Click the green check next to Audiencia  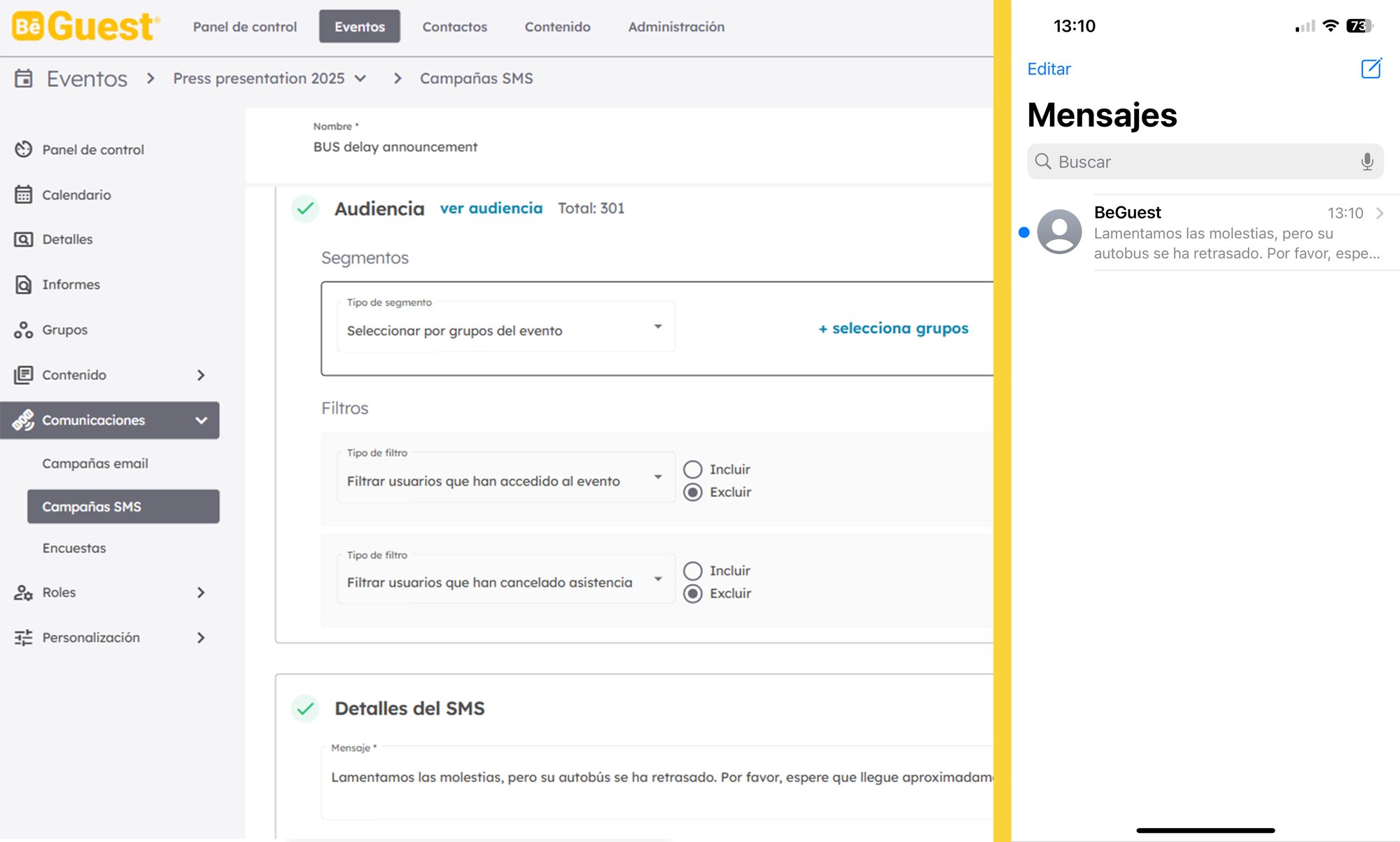pyautogui.click(x=305, y=209)
